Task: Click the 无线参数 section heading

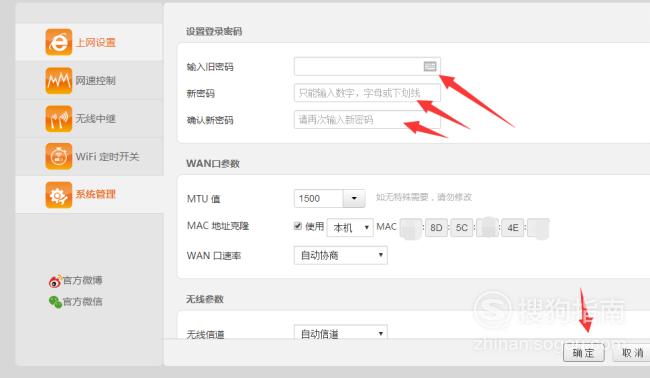Action: pyautogui.click(x=205, y=299)
